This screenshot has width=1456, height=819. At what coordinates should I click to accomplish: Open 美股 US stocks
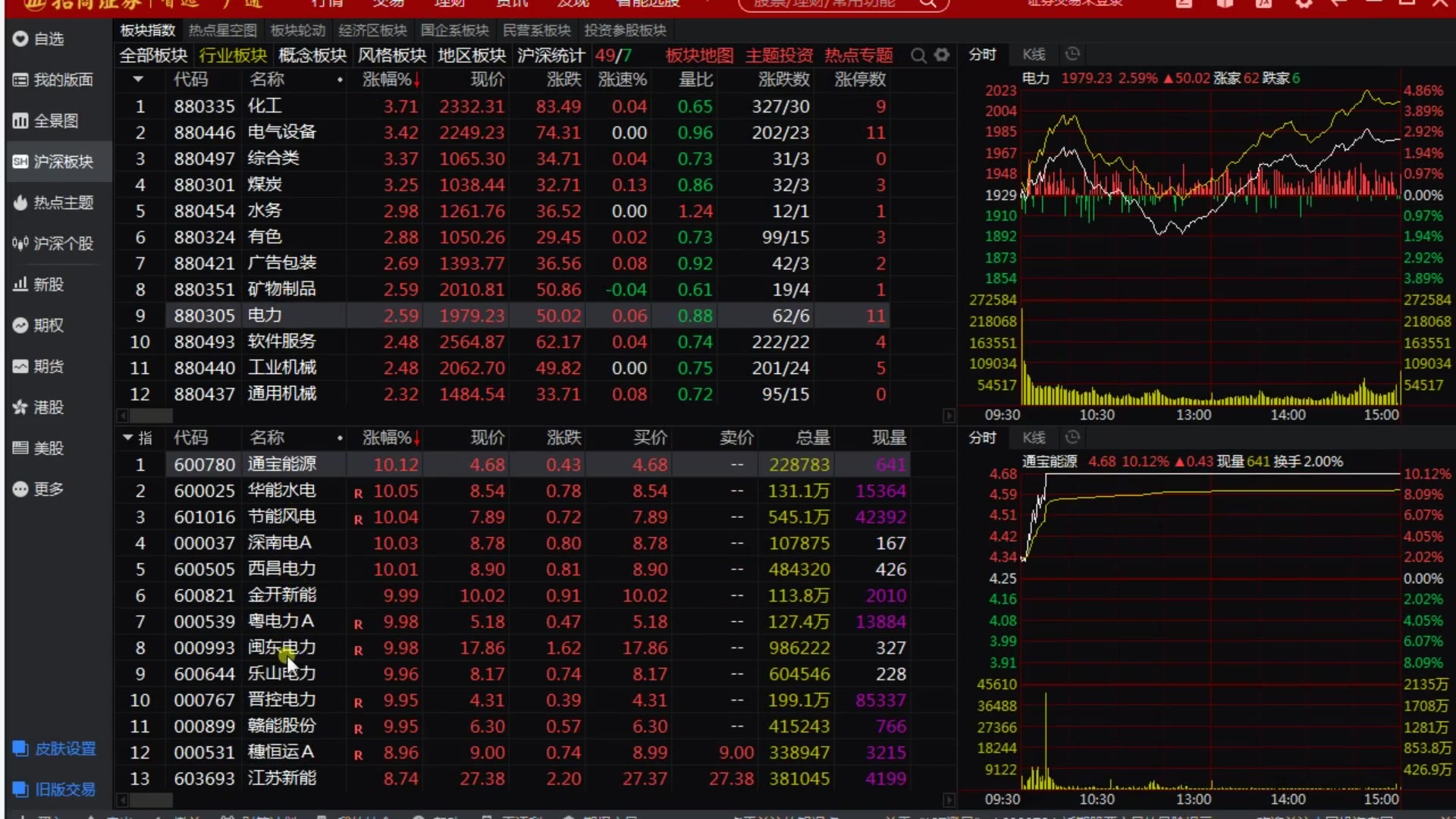[39, 448]
